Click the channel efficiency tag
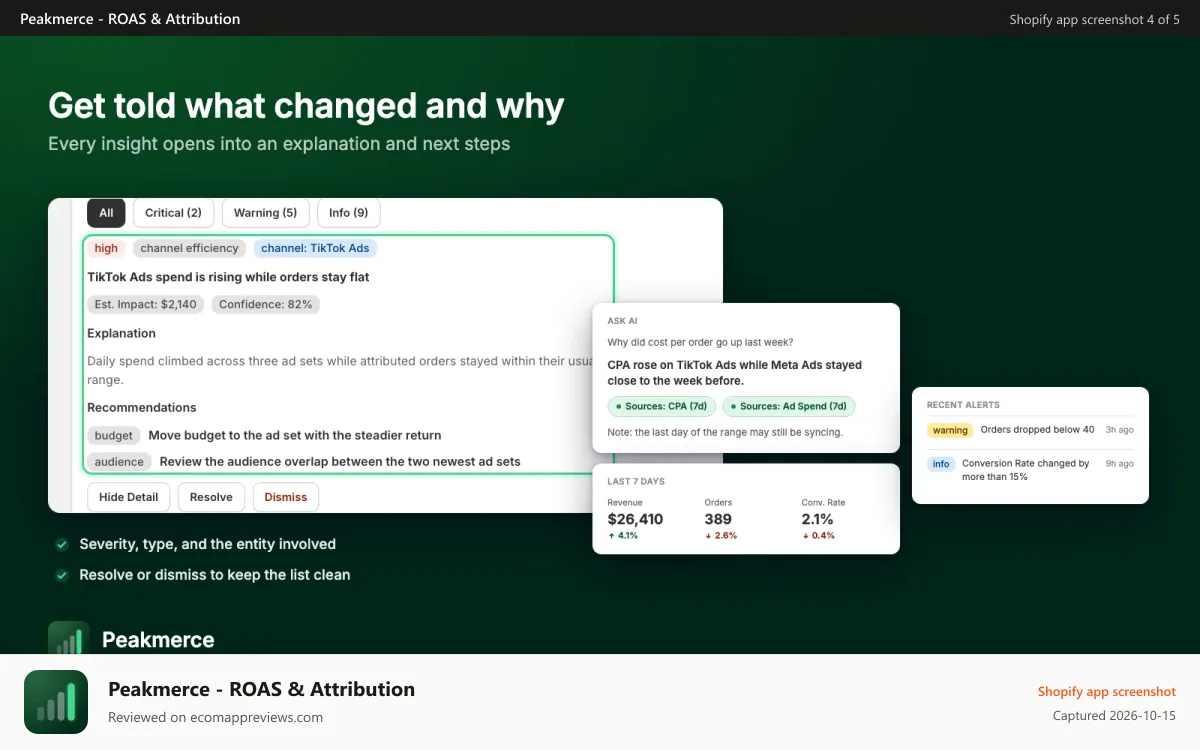 [x=189, y=248]
